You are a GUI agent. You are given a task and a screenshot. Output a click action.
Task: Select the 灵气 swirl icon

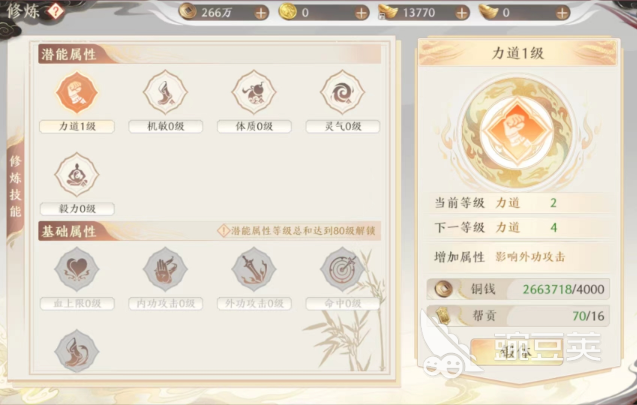pos(342,92)
